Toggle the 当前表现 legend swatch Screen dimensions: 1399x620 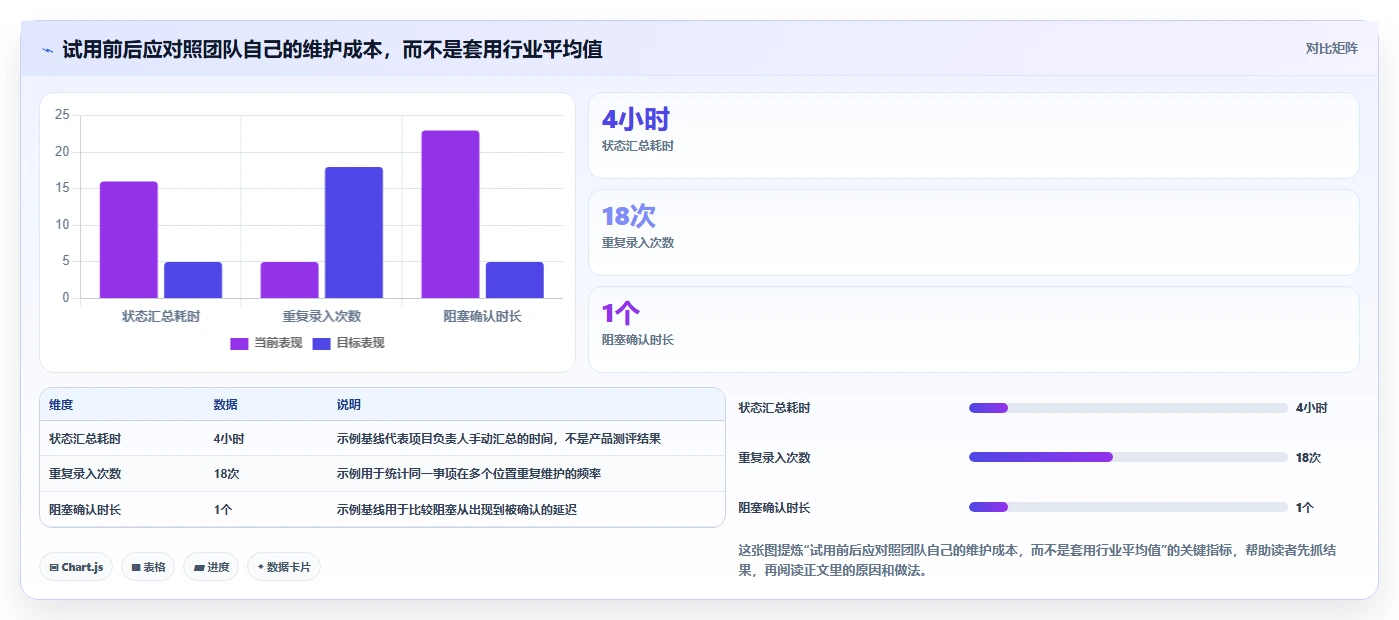tap(239, 343)
